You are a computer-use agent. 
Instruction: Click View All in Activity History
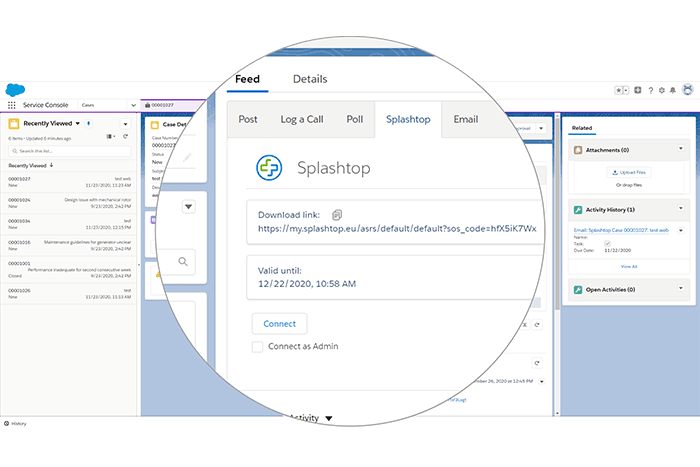[629, 267]
